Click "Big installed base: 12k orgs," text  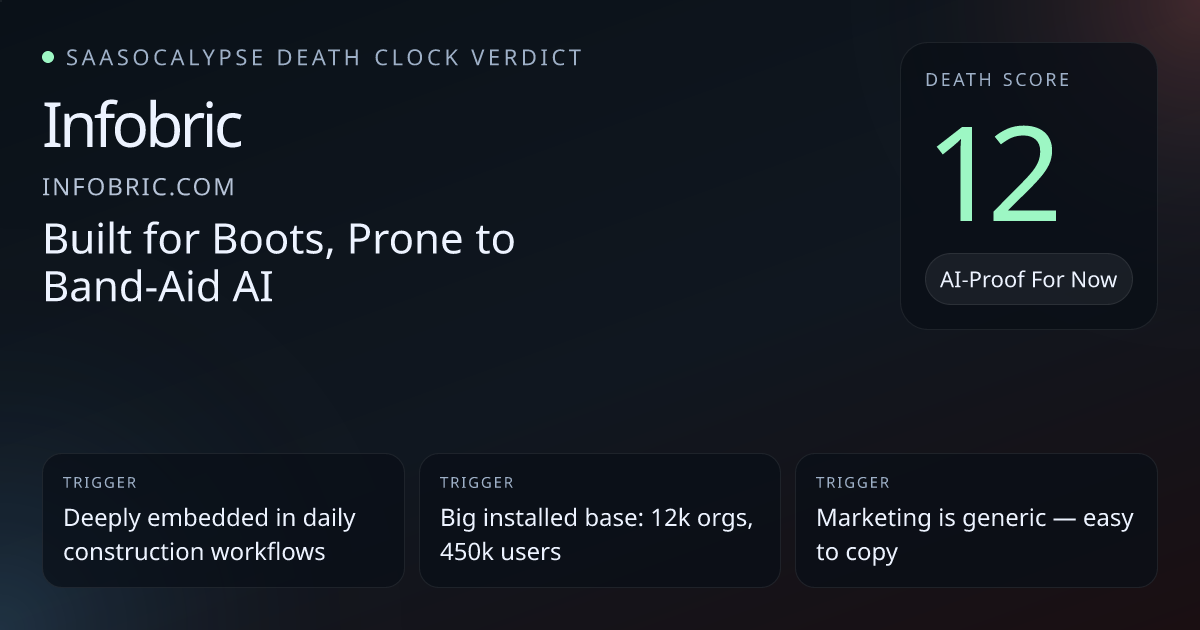pyautogui.click(x=596, y=518)
